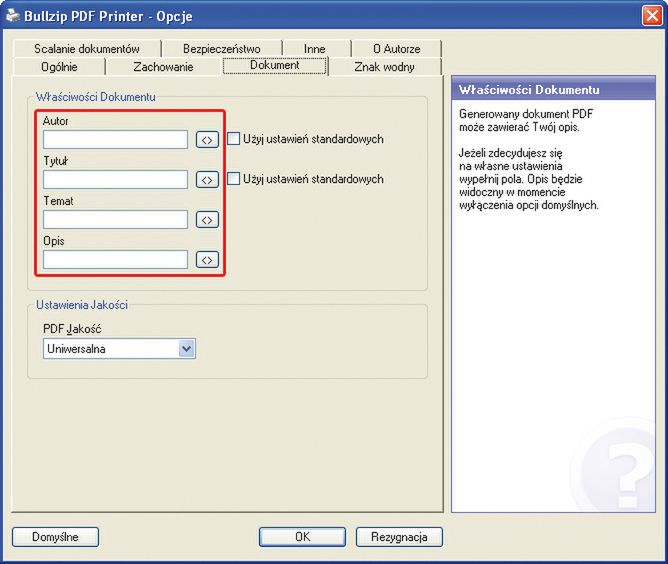Image resolution: width=668 pixels, height=564 pixels.
Task: Enable standard settings checkbox for Tytuł
Action: pos(233,179)
